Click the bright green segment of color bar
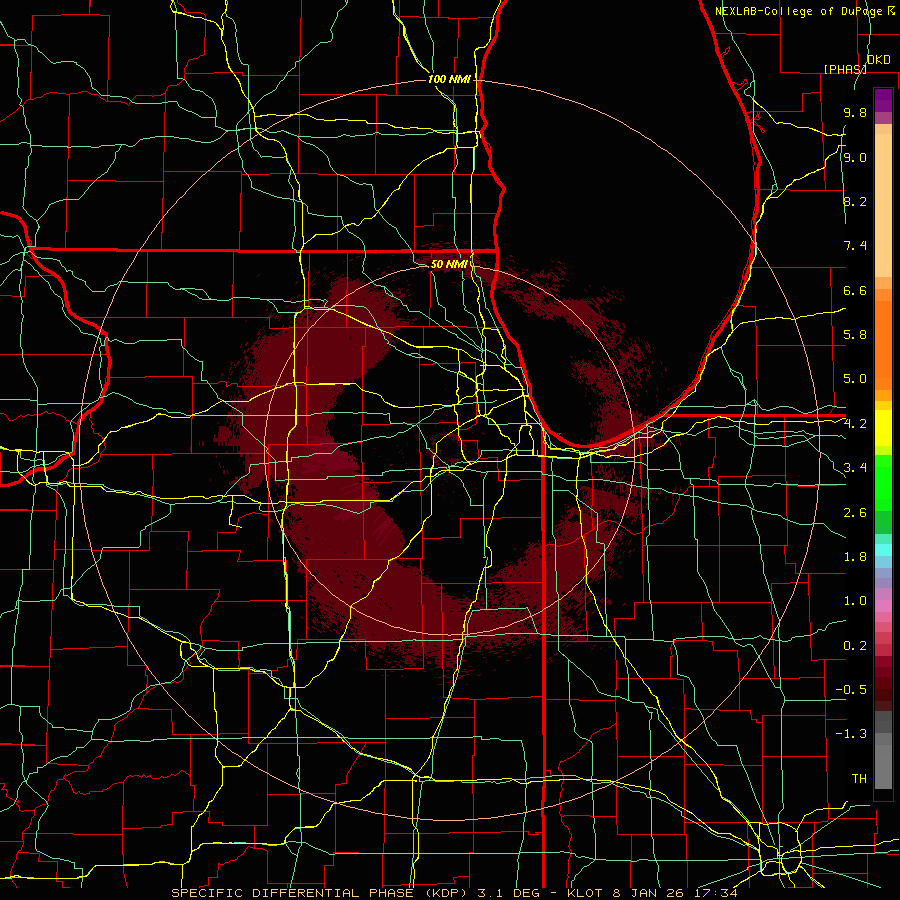 (883, 483)
